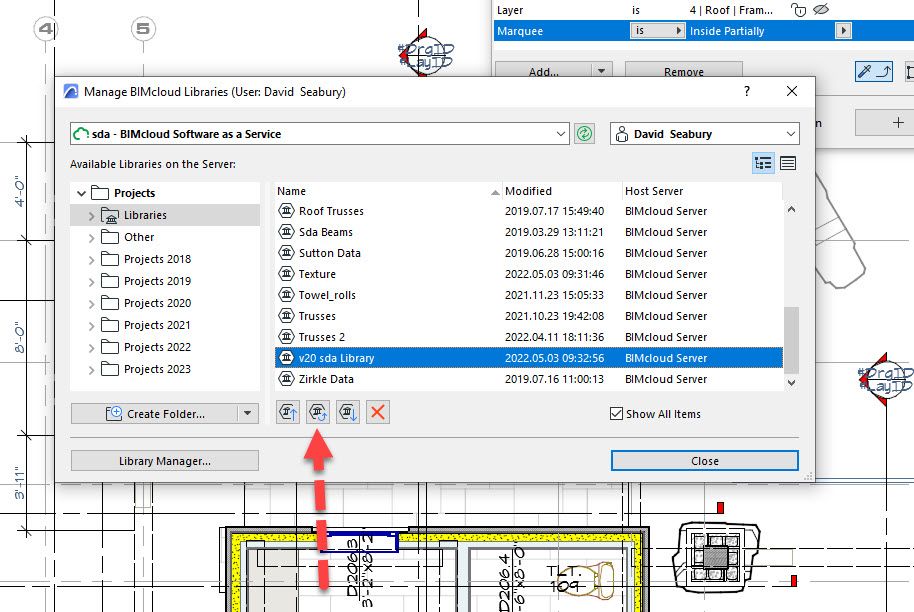Toggle the layer lock icon

point(798,10)
